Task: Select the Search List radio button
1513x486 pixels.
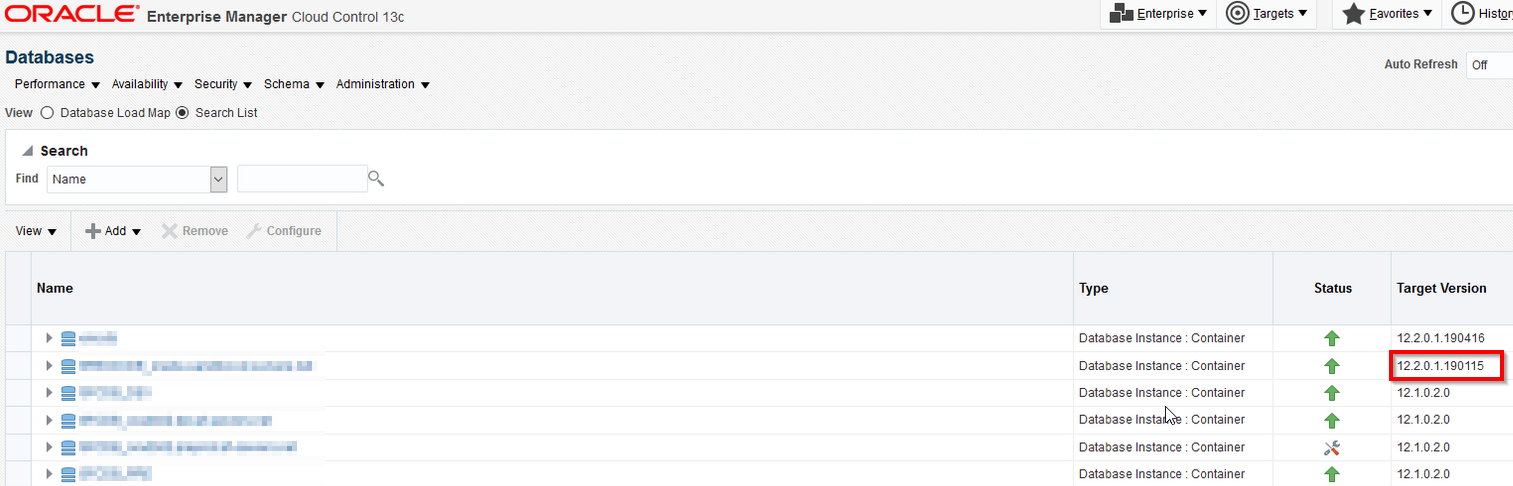Action: pyautogui.click(x=182, y=113)
